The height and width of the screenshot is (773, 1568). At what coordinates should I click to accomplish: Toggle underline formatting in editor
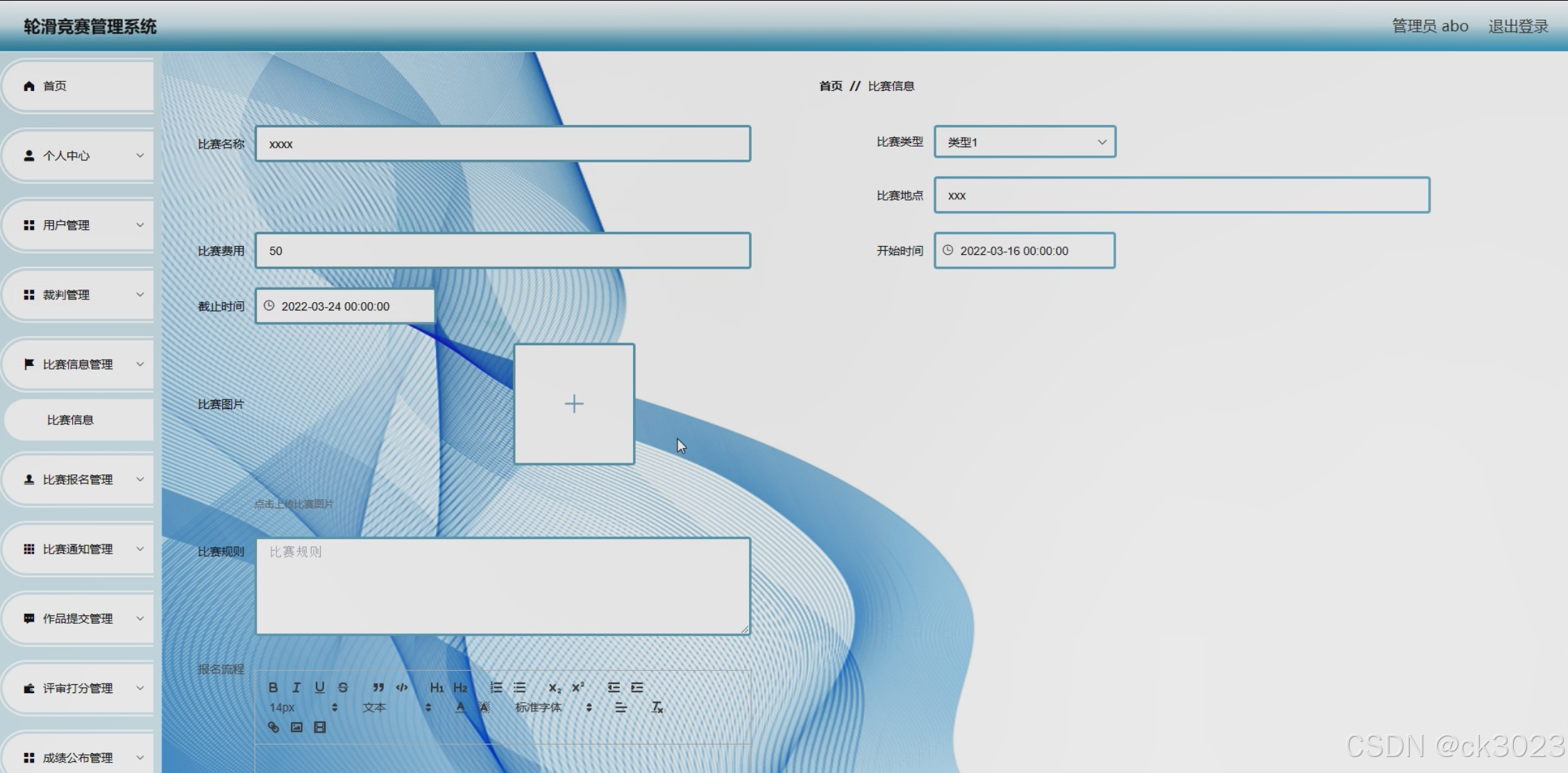click(319, 688)
